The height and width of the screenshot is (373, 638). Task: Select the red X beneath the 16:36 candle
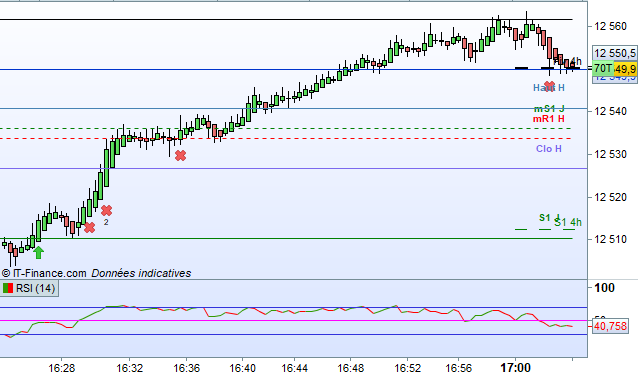pyautogui.click(x=180, y=155)
